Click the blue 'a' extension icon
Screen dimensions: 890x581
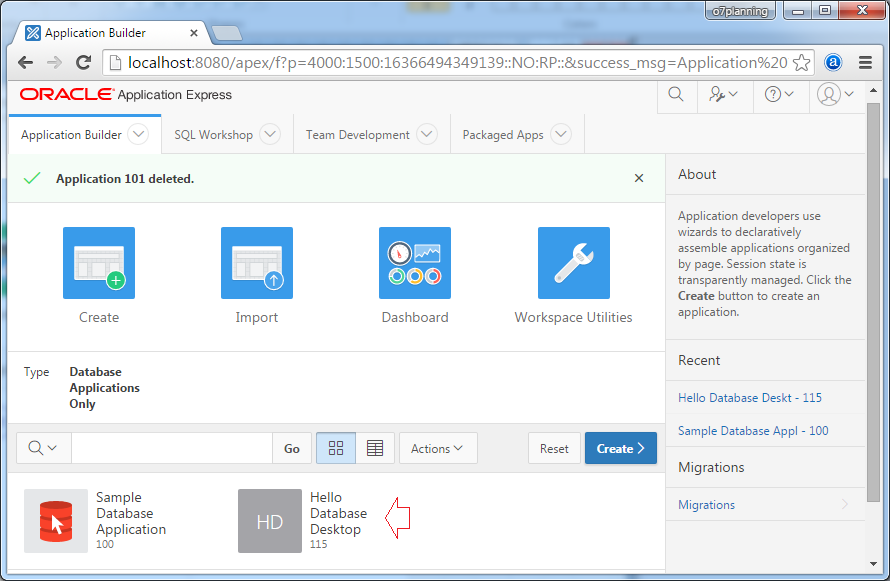(833, 62)
